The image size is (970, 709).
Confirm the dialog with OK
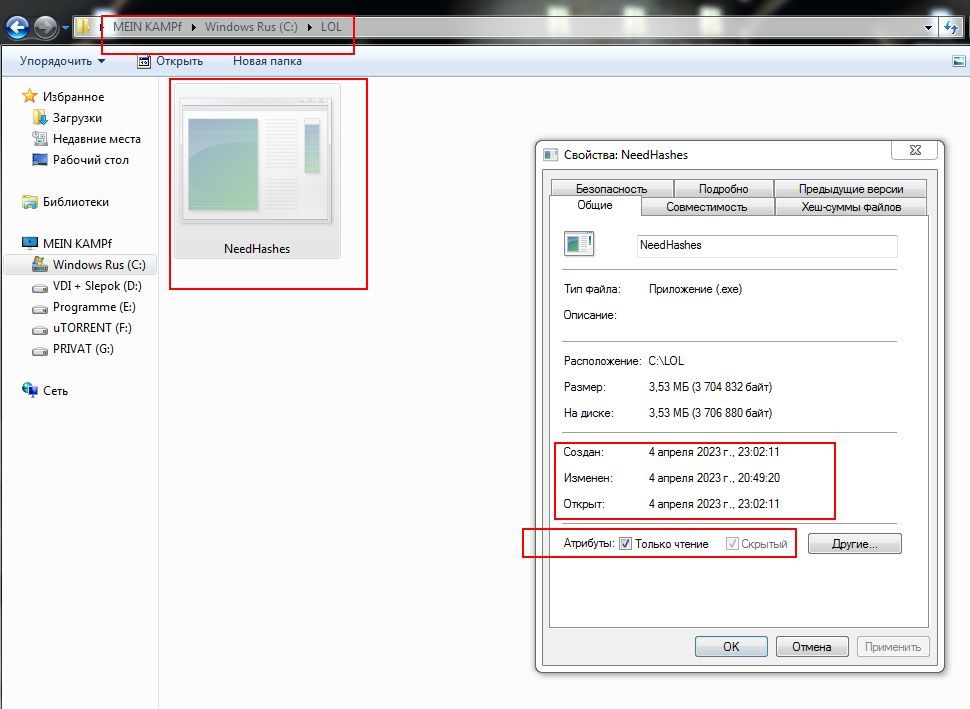pyautogui.click(x=731, y=647)
